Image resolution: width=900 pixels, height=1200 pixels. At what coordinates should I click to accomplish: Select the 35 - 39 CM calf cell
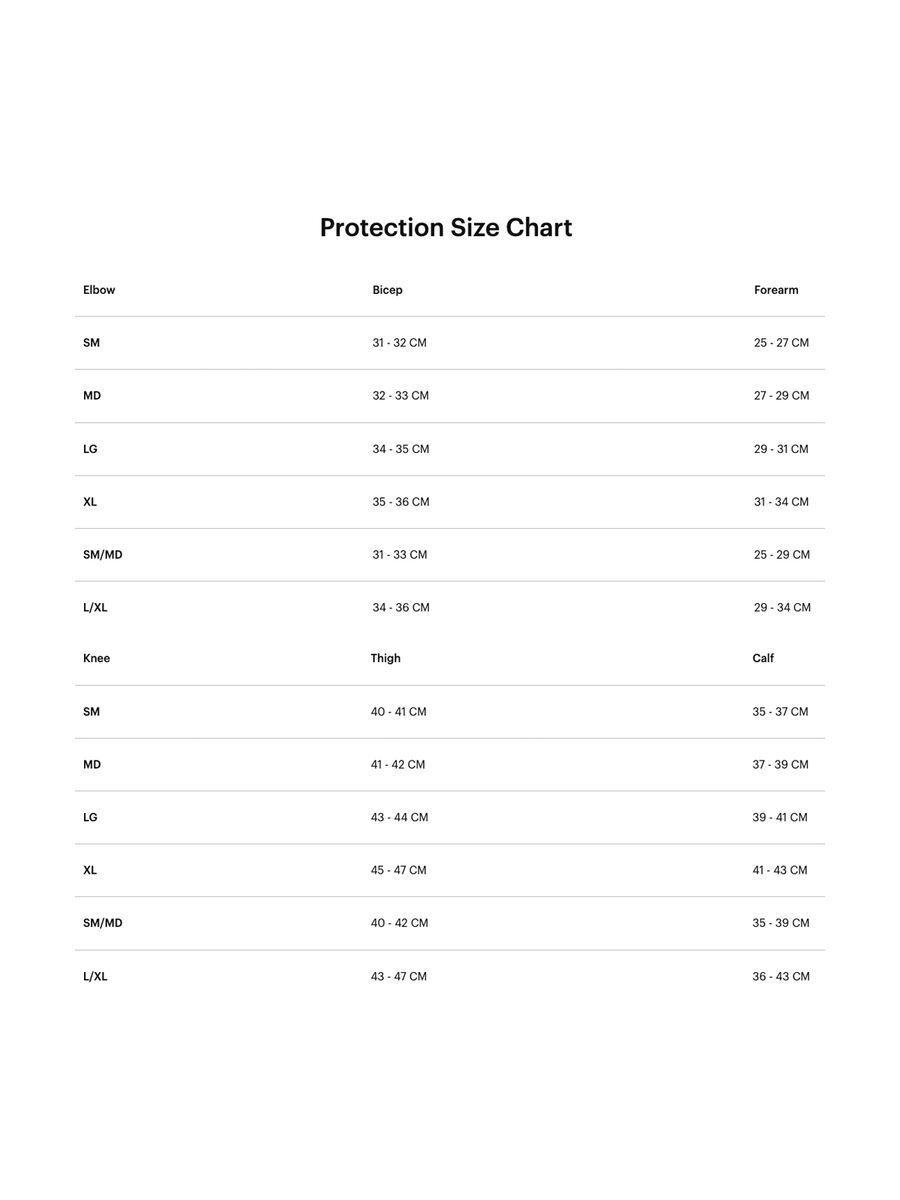pos(781,923)
